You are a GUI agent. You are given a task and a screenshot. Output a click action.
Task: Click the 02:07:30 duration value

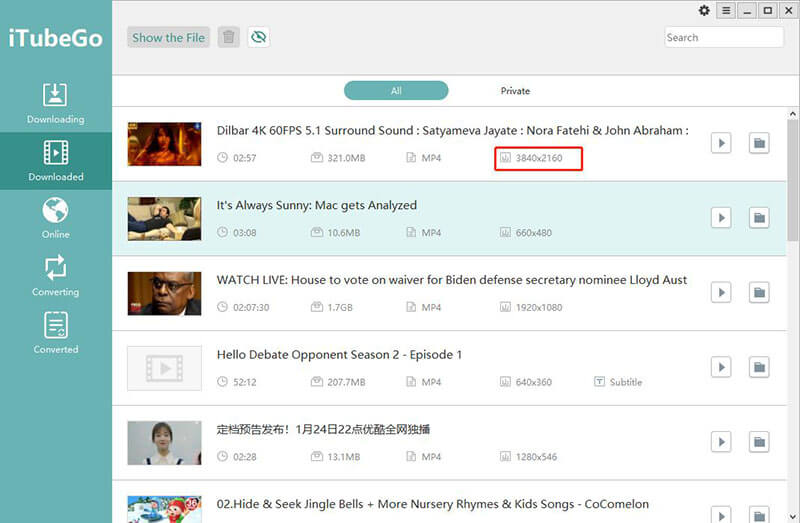[x=251, y=307]
